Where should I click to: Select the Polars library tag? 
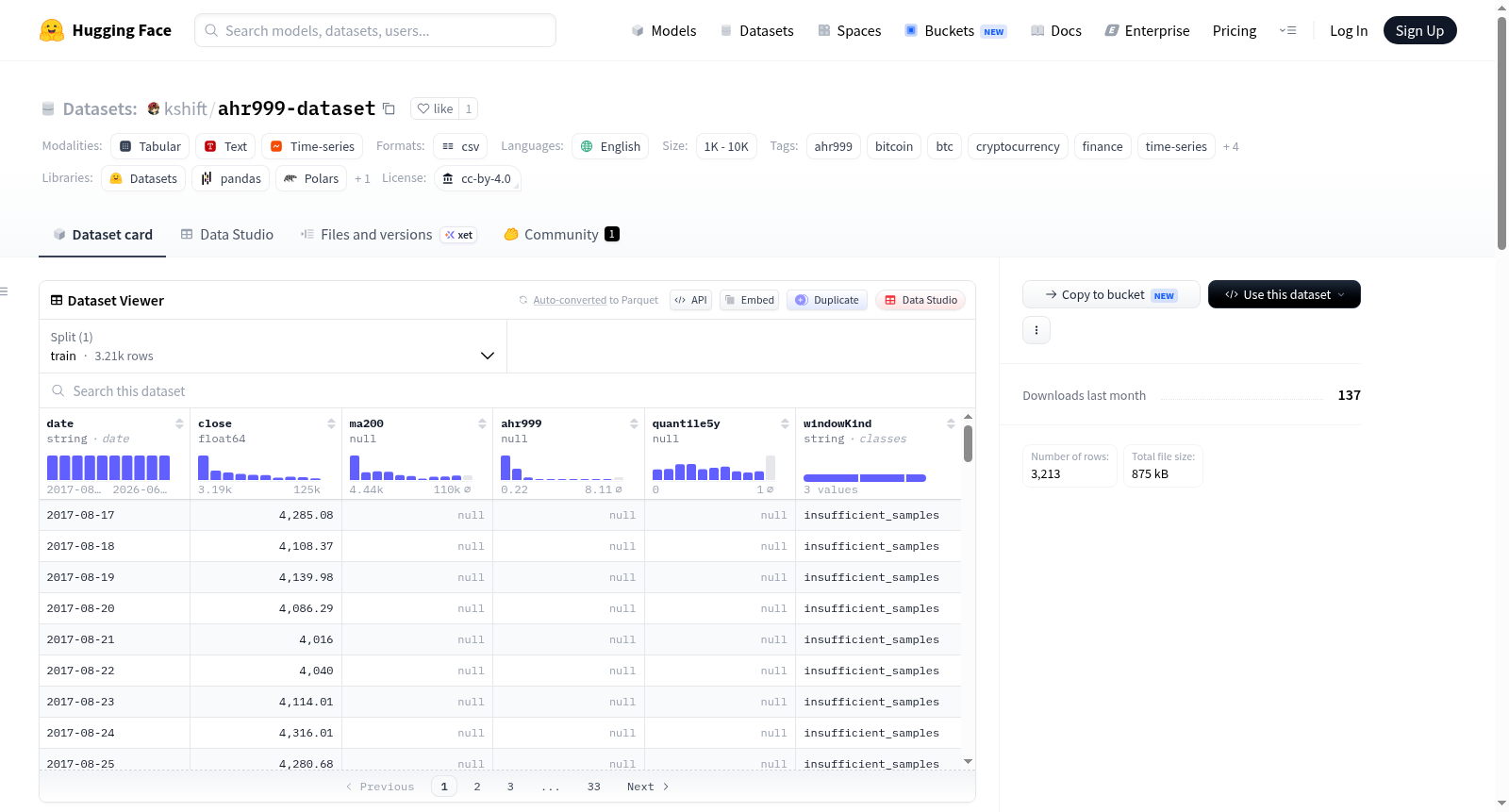[x=311, y=178]
